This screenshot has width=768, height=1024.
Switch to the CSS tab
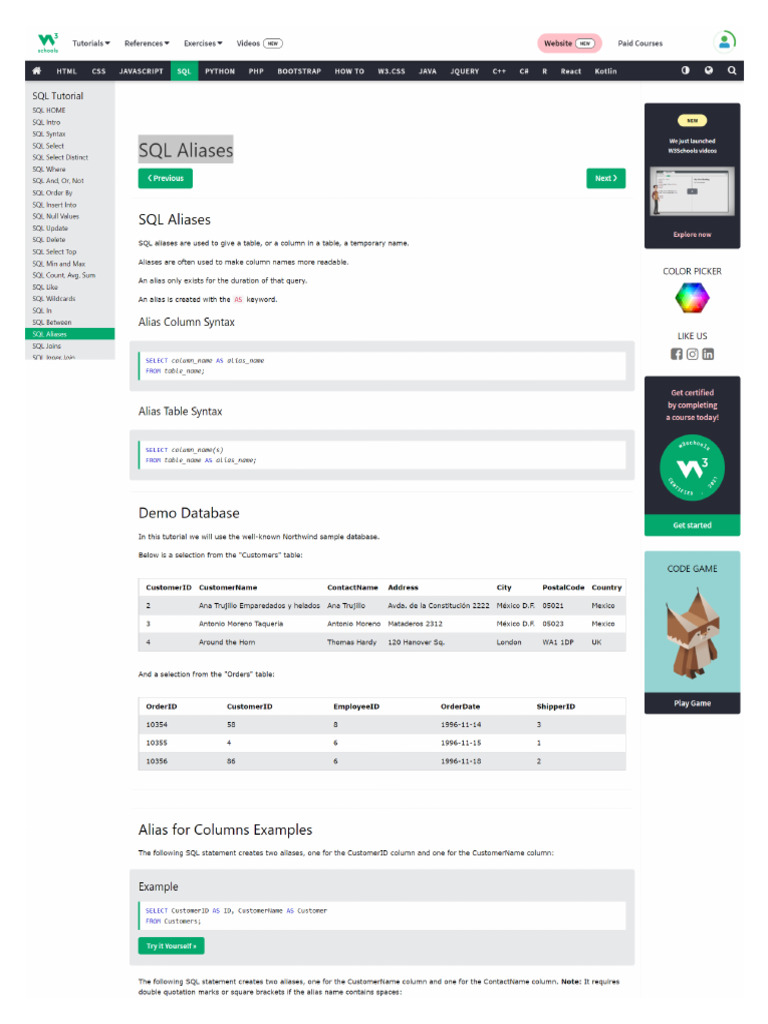(99, 71)
